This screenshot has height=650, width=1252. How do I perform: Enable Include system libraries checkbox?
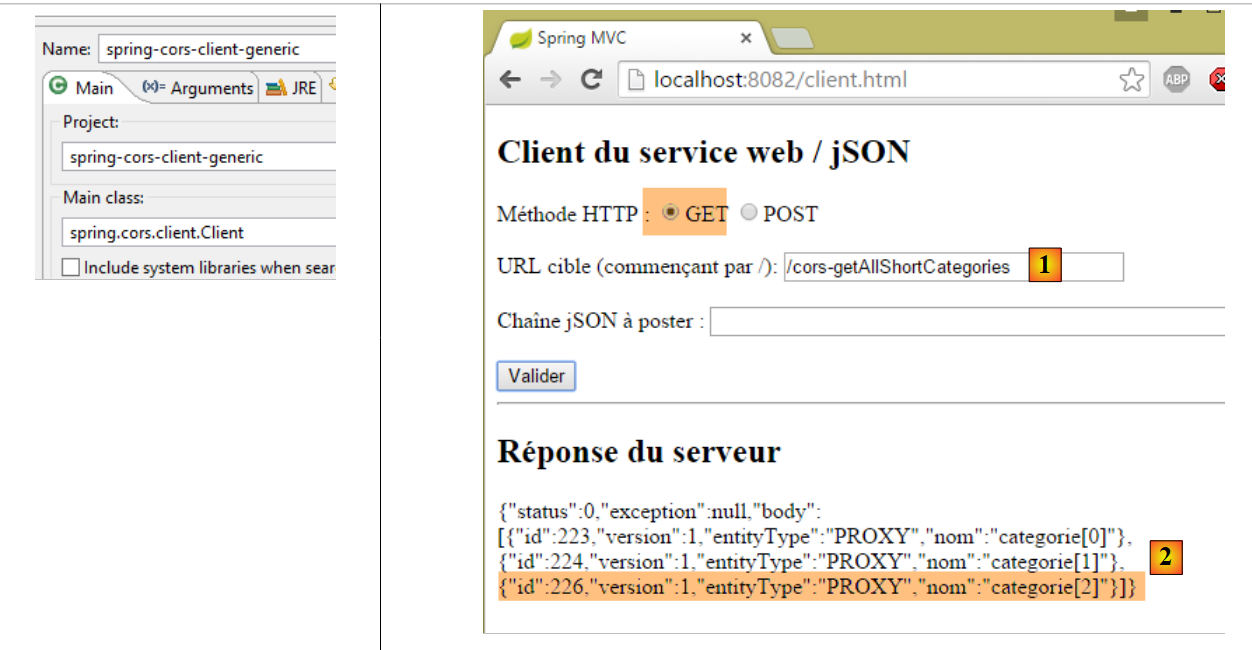coord(71,267)
